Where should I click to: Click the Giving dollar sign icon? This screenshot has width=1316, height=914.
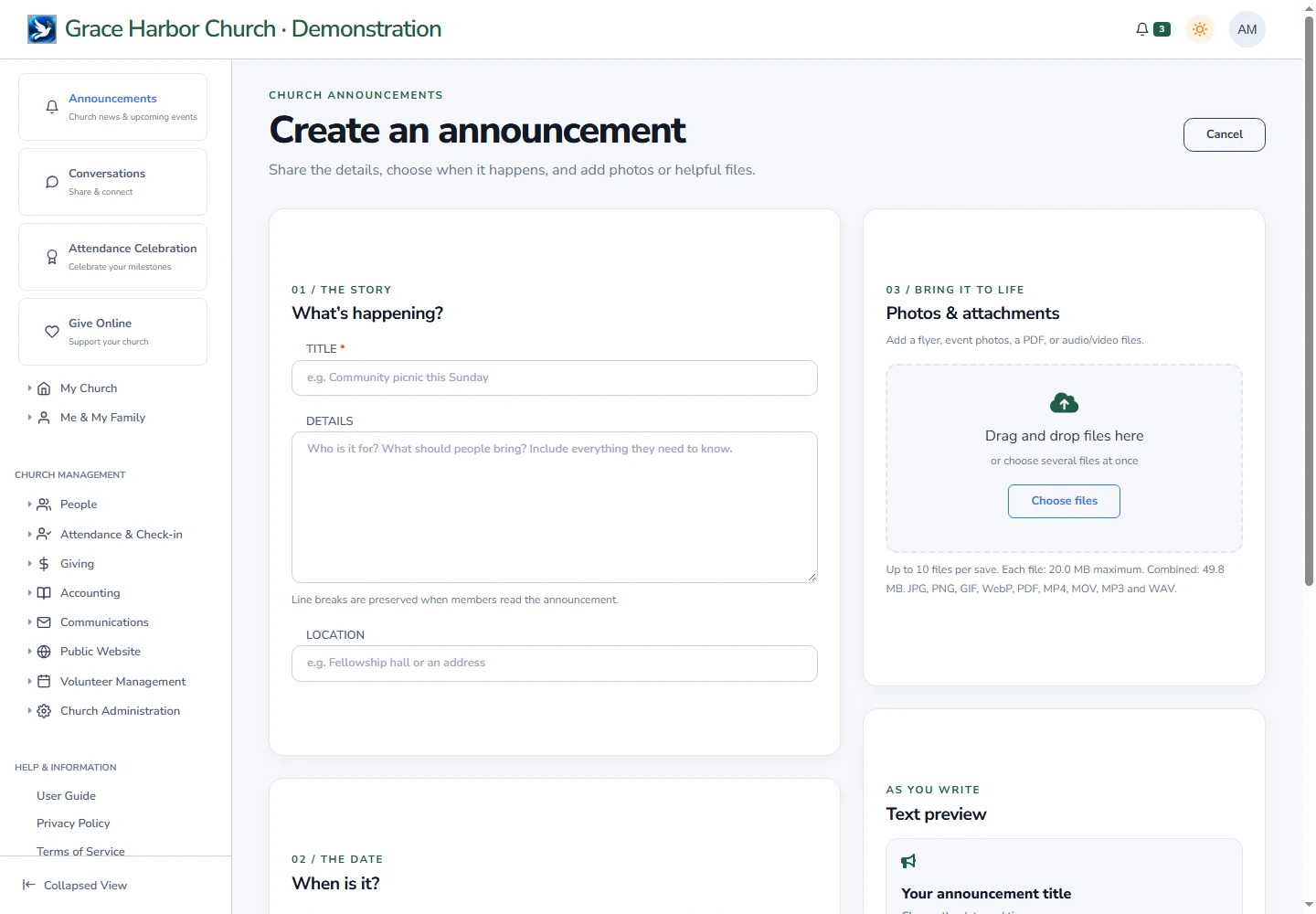pos(44,564)
